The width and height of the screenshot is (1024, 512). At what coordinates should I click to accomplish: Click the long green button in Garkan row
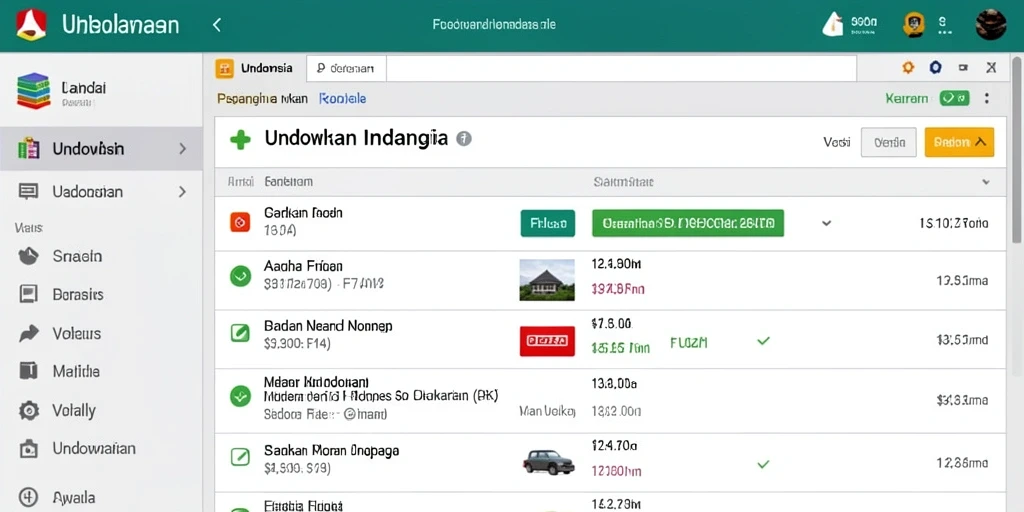pos(688,223)
